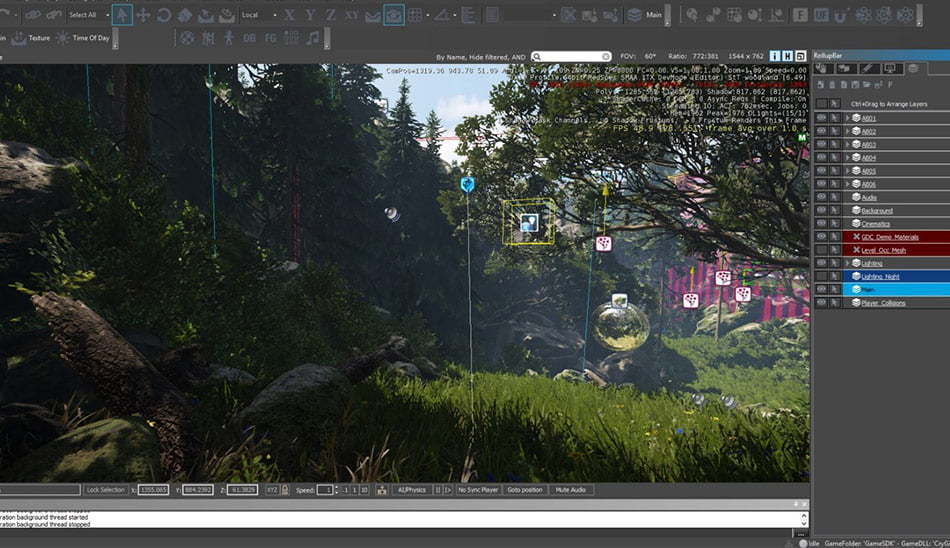
Task: Click the viewport search field
Action: [x=571, y=56]
